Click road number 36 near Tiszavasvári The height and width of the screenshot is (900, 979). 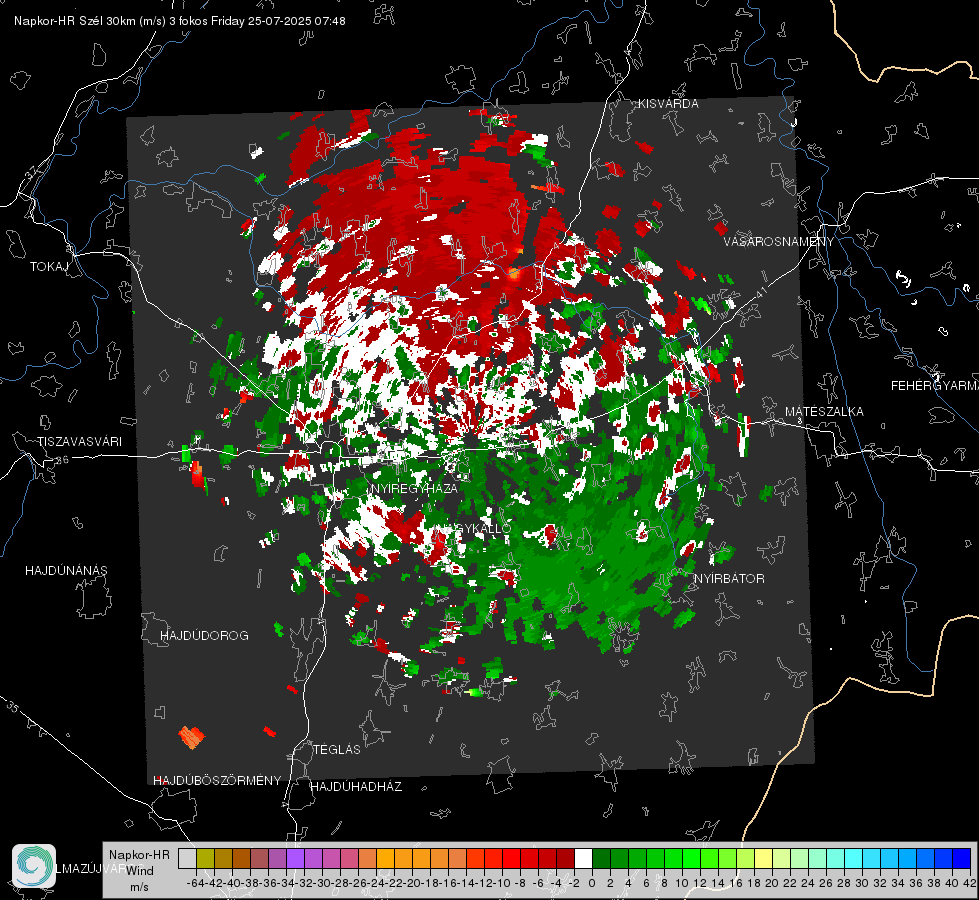point(62,460)
